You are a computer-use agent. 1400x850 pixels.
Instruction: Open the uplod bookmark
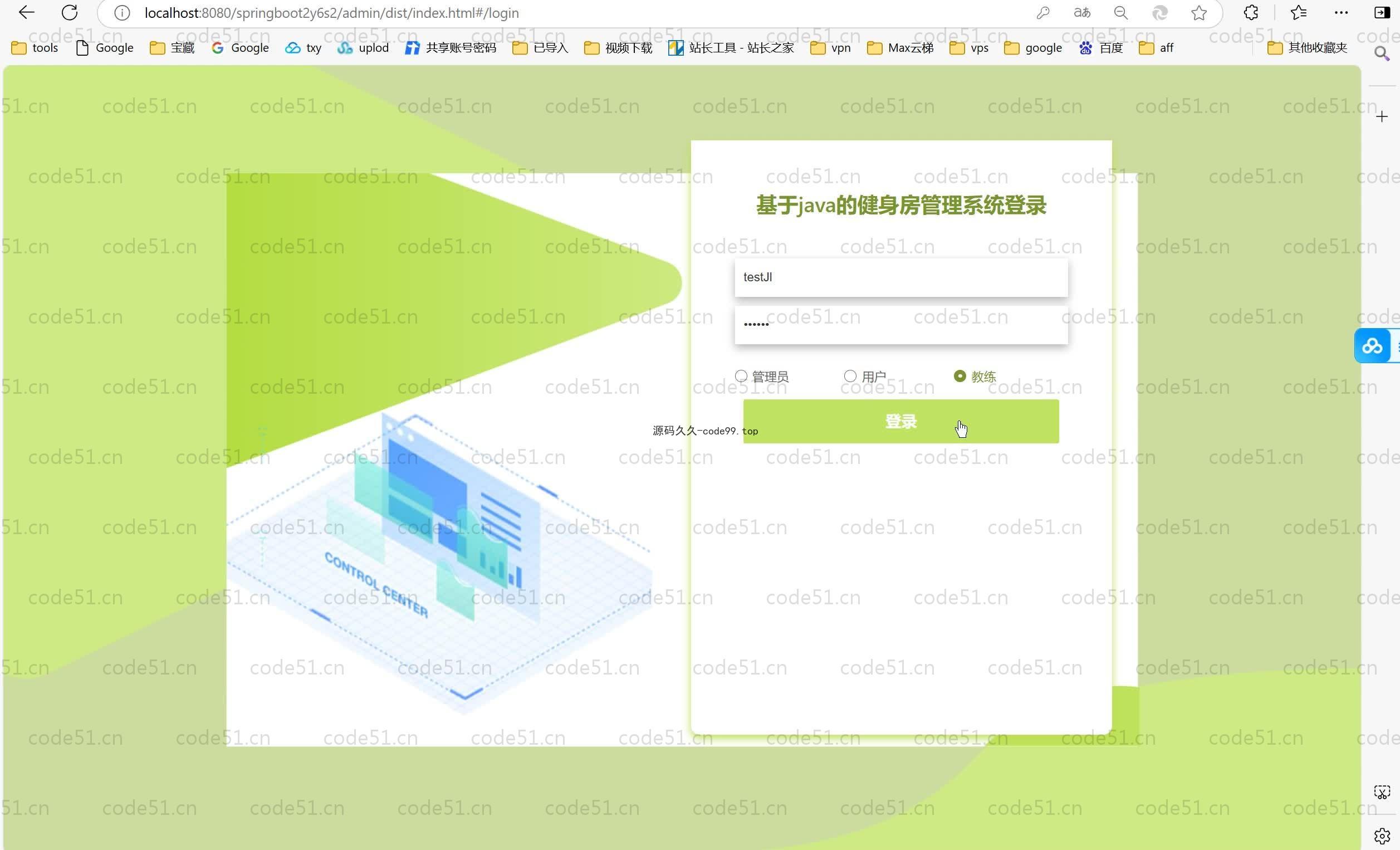pyautogui.click(x=363, y=48)
